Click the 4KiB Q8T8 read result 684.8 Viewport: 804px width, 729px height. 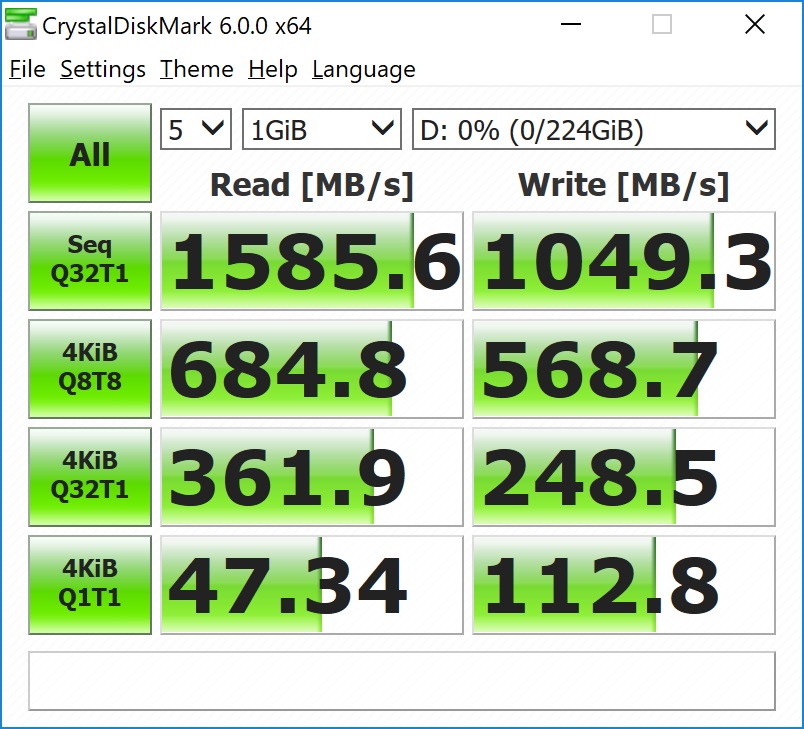tap(312, 369)
